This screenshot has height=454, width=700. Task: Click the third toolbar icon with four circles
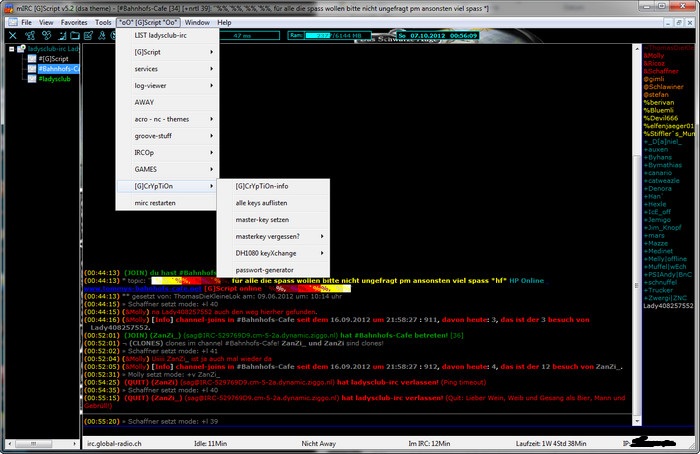[46, 35]
